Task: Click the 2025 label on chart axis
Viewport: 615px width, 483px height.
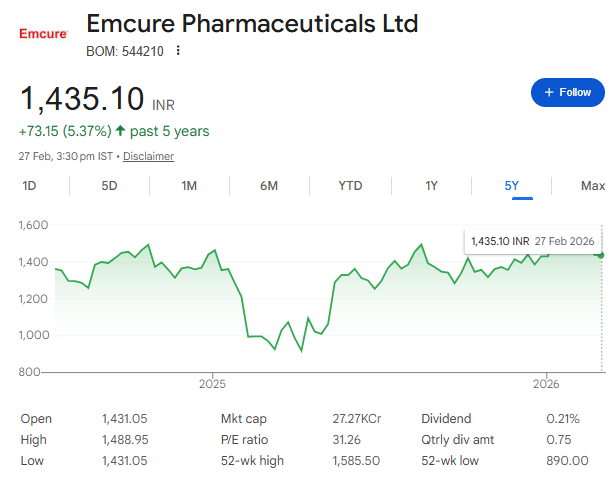Action: 213,384
